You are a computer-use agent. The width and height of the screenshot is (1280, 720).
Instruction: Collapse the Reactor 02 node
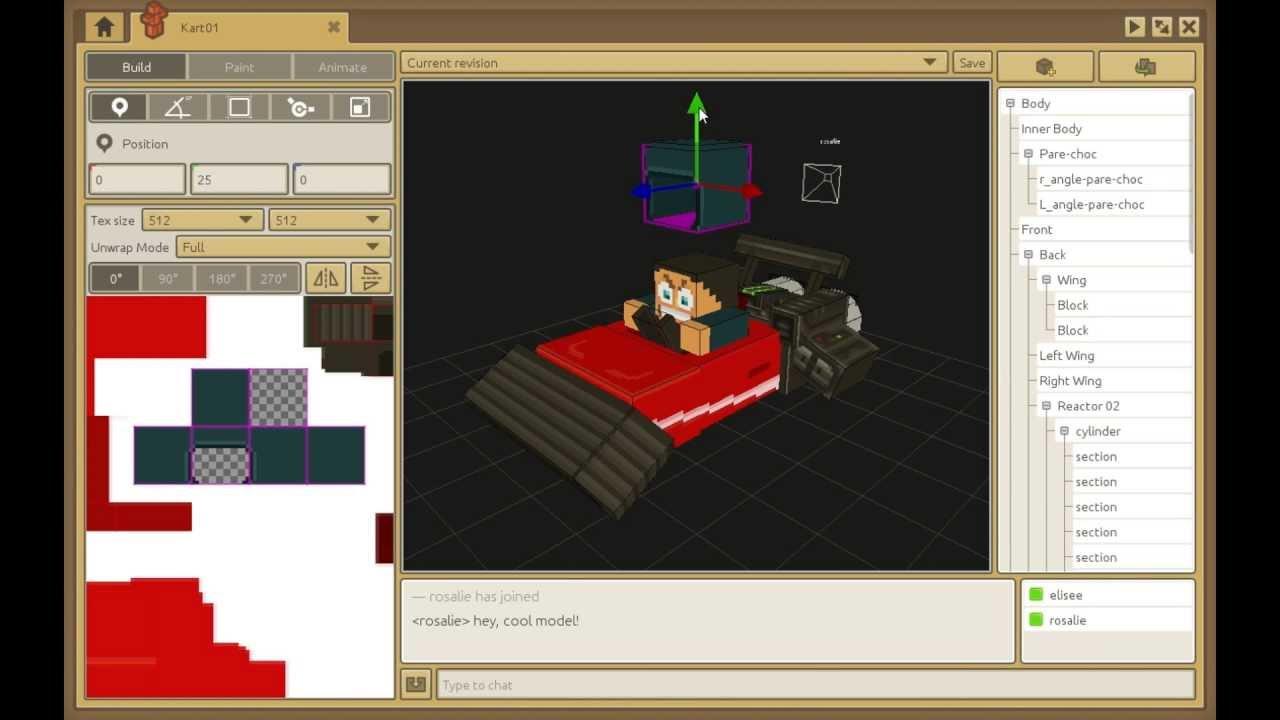1046,406
